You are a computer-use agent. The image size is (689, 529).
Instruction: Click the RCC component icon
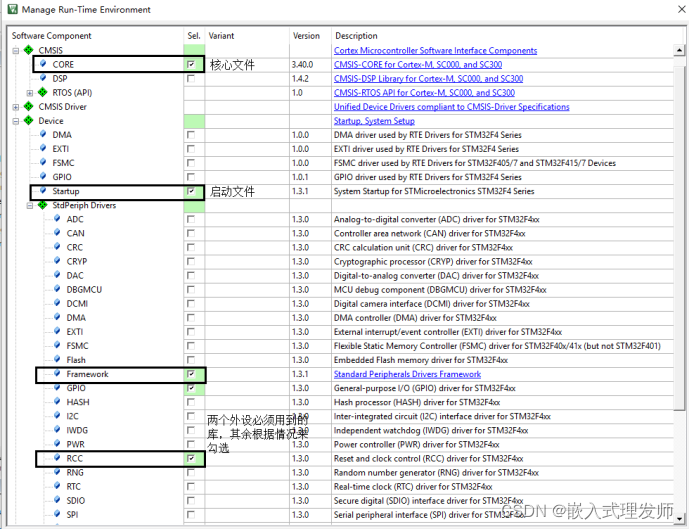tap(57, 457)
